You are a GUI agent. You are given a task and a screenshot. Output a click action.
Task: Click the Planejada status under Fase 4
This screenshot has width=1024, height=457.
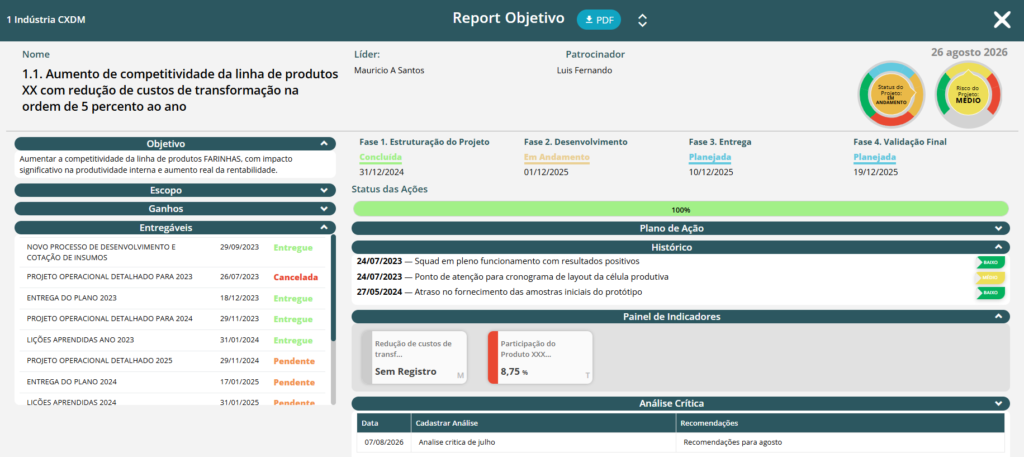(x=874, y=157)
